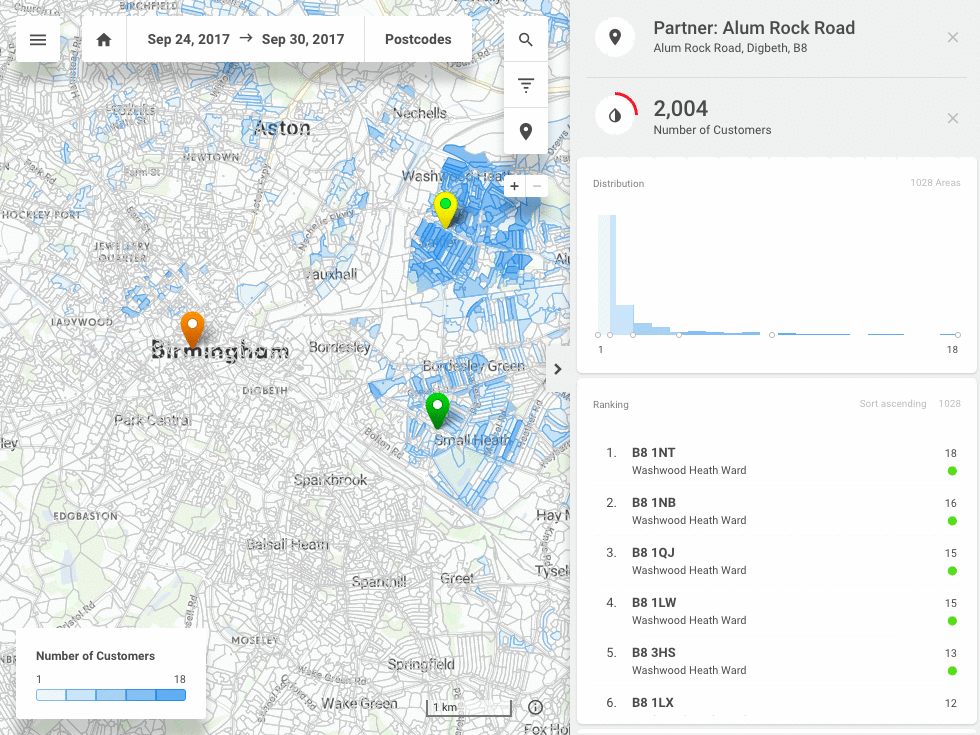Select B8 1QJ ranking entry

coord(688,561)
